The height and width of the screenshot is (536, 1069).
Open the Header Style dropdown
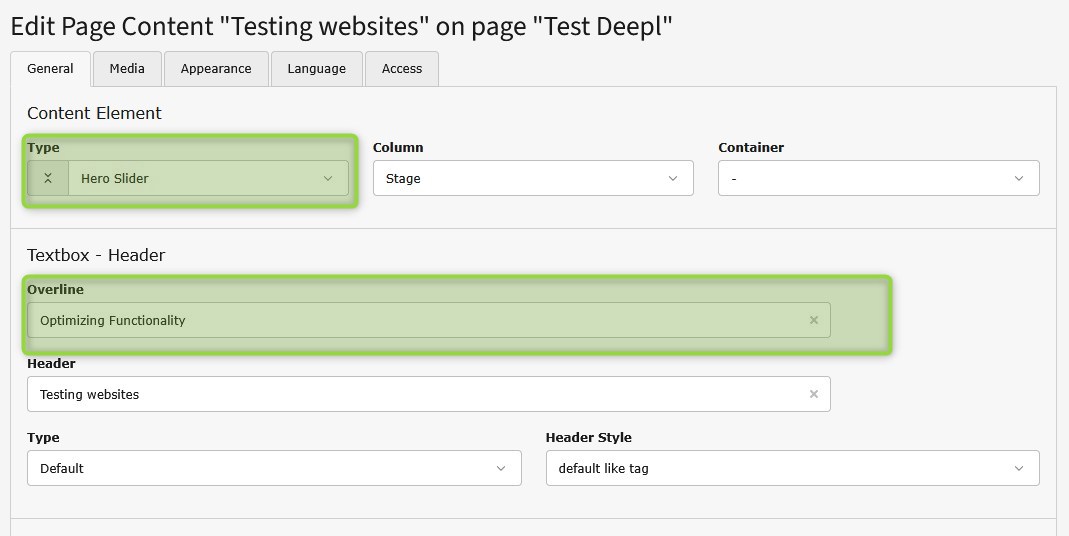[x=792, y=468]
